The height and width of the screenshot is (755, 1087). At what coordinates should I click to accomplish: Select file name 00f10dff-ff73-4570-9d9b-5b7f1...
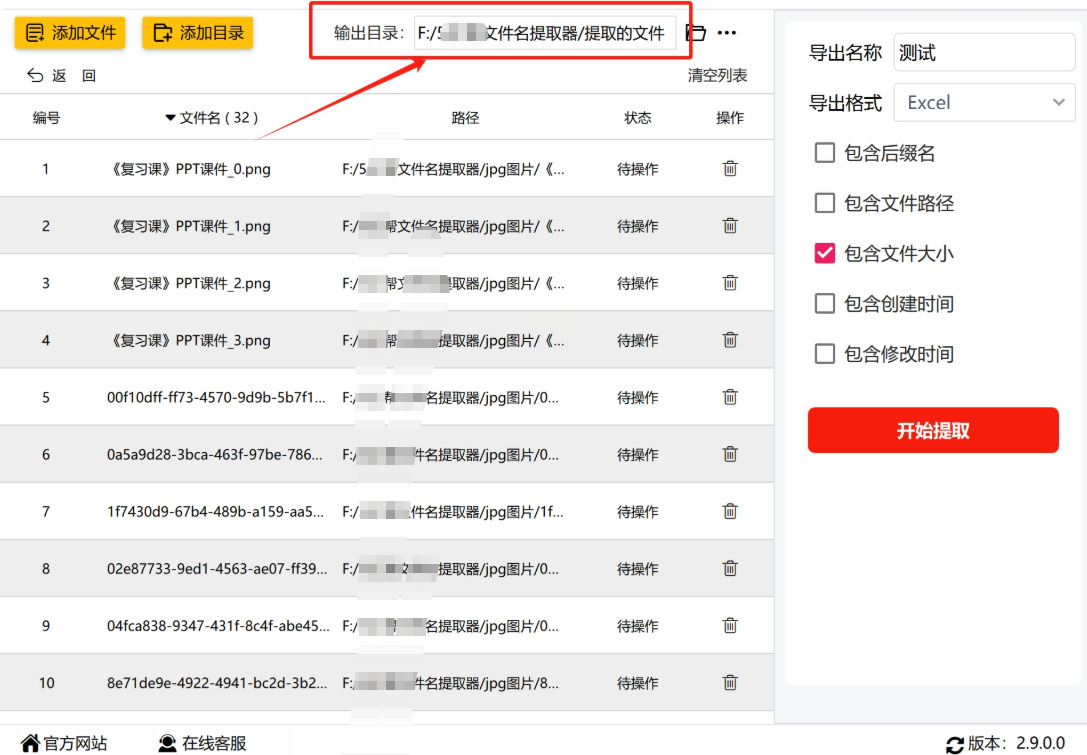click(216, 397)
